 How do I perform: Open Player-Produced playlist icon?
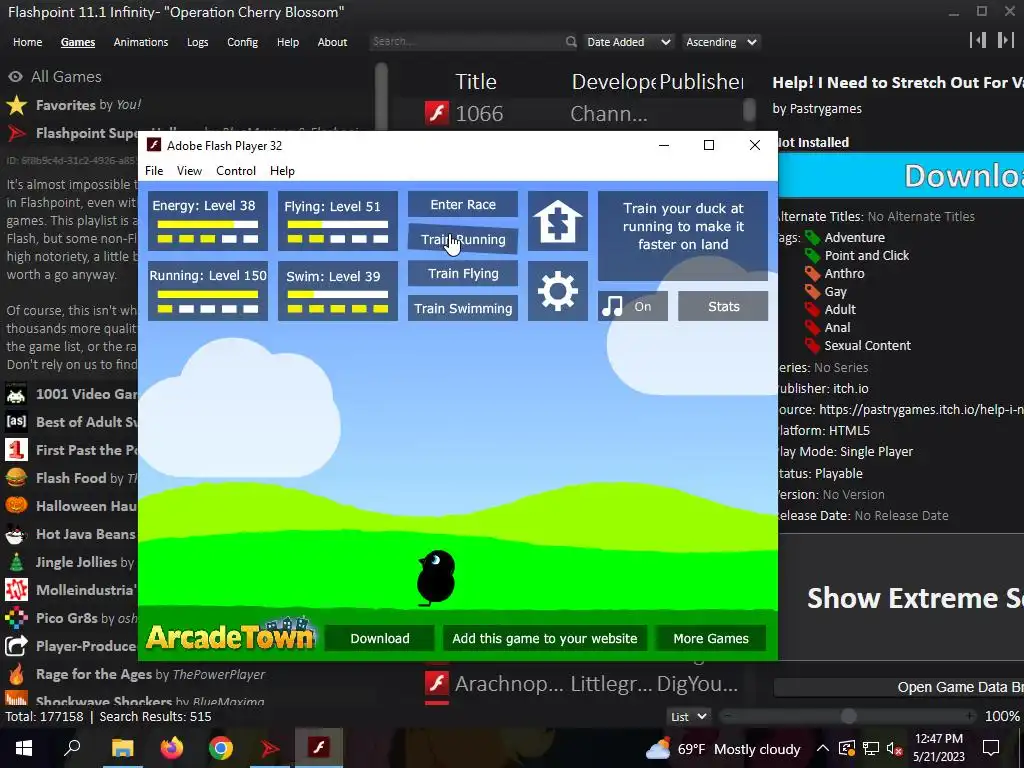click(x=16, y=646)
